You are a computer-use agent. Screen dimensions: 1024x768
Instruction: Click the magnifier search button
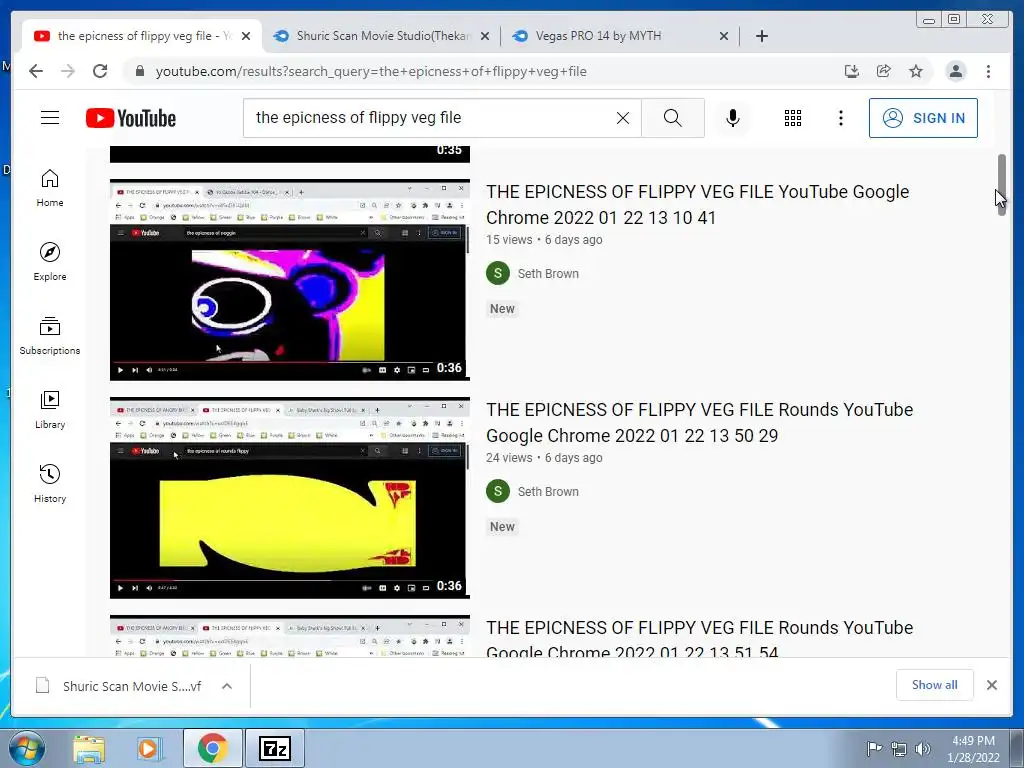673,118
